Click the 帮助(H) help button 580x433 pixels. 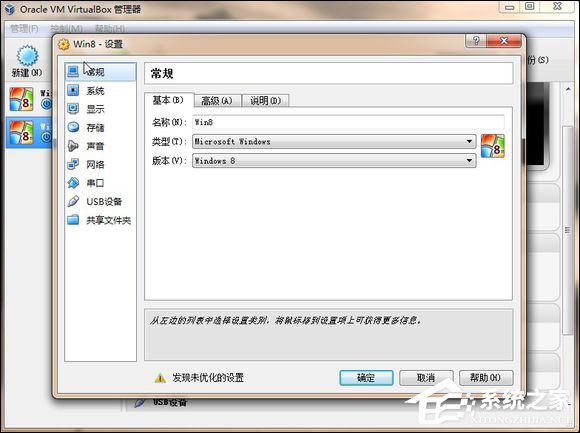(486, 378)
